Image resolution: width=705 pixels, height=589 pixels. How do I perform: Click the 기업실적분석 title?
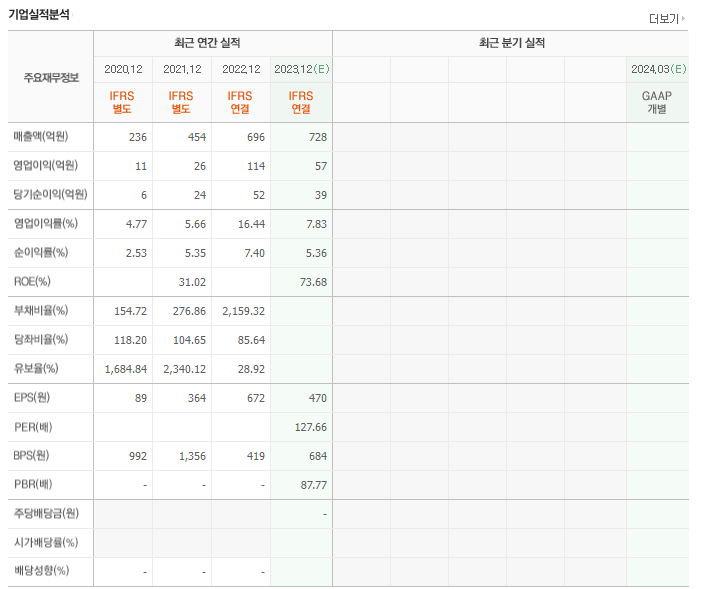[39, 14]
